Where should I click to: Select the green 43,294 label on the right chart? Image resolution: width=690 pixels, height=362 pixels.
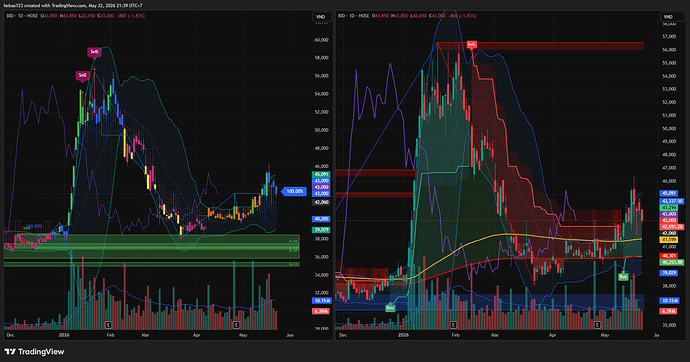pos(669,208)
